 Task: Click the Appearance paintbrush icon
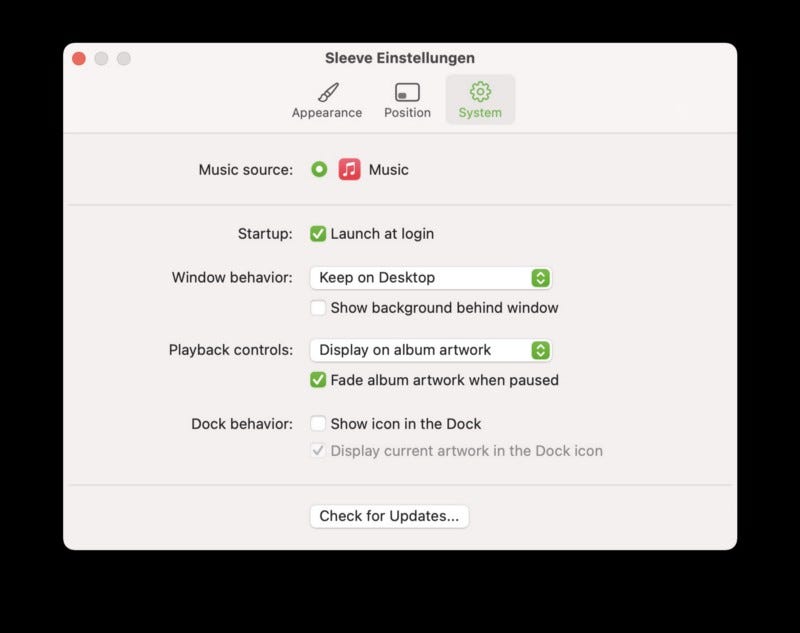coord(328,92)
